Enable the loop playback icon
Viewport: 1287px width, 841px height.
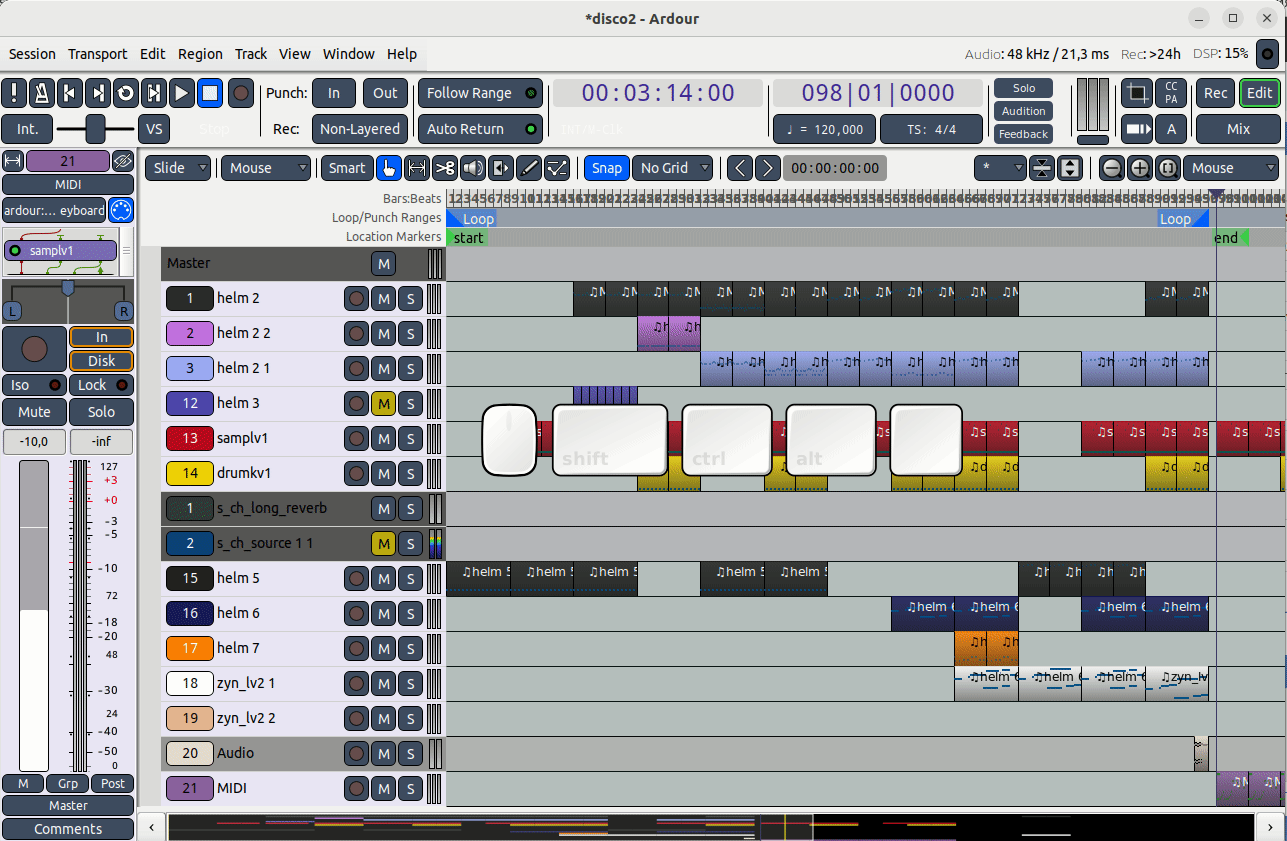tap(126, 93)
